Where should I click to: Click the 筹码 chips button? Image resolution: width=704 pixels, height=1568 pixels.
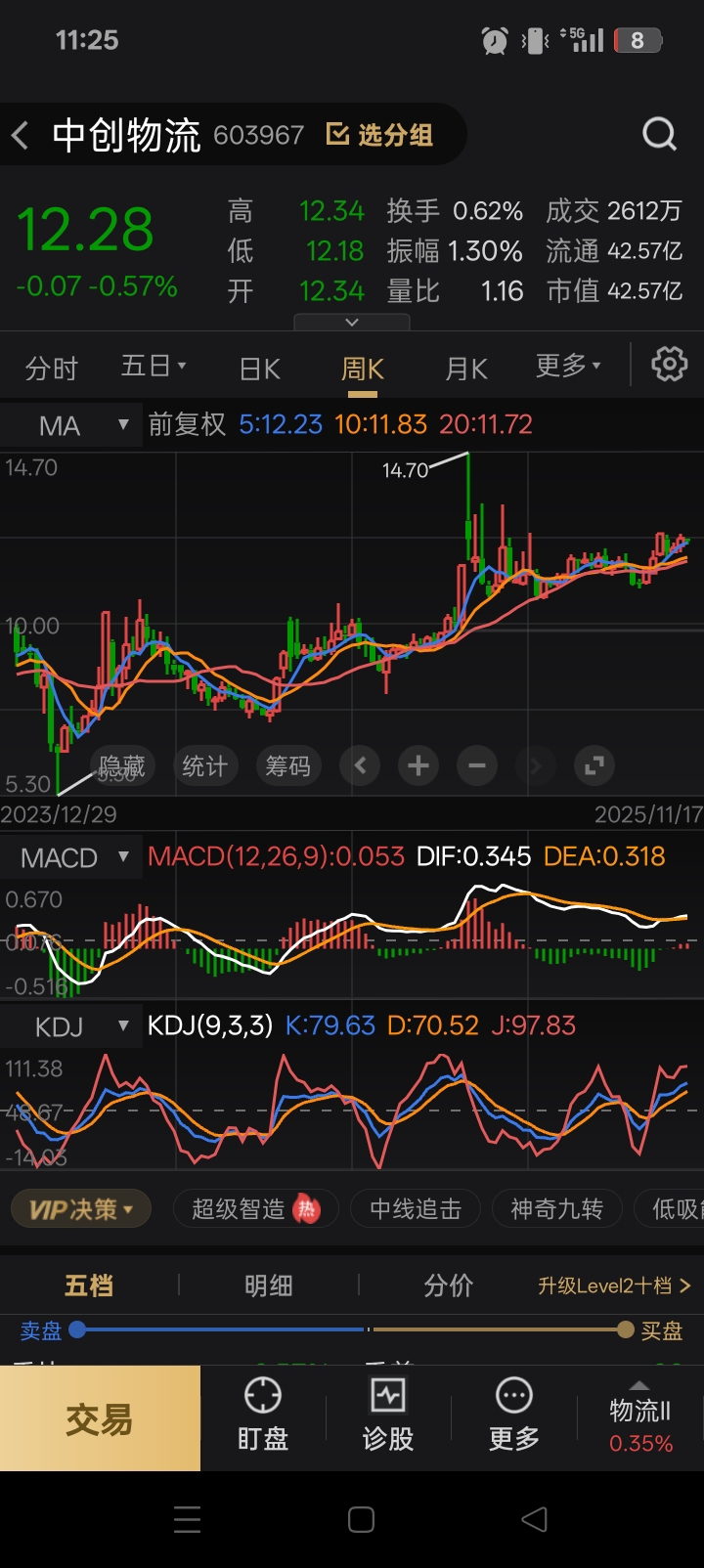tap(287, 766)
